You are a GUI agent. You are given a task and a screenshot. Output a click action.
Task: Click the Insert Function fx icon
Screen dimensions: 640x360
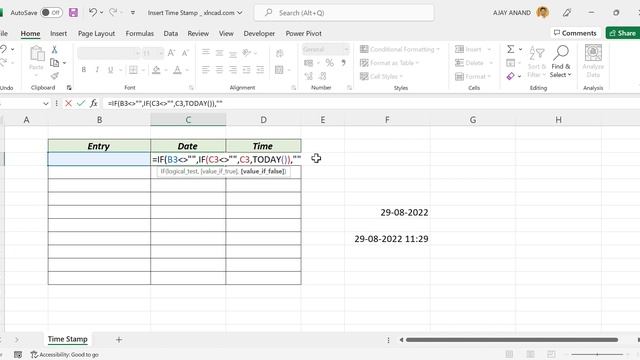tap(93, 103)
